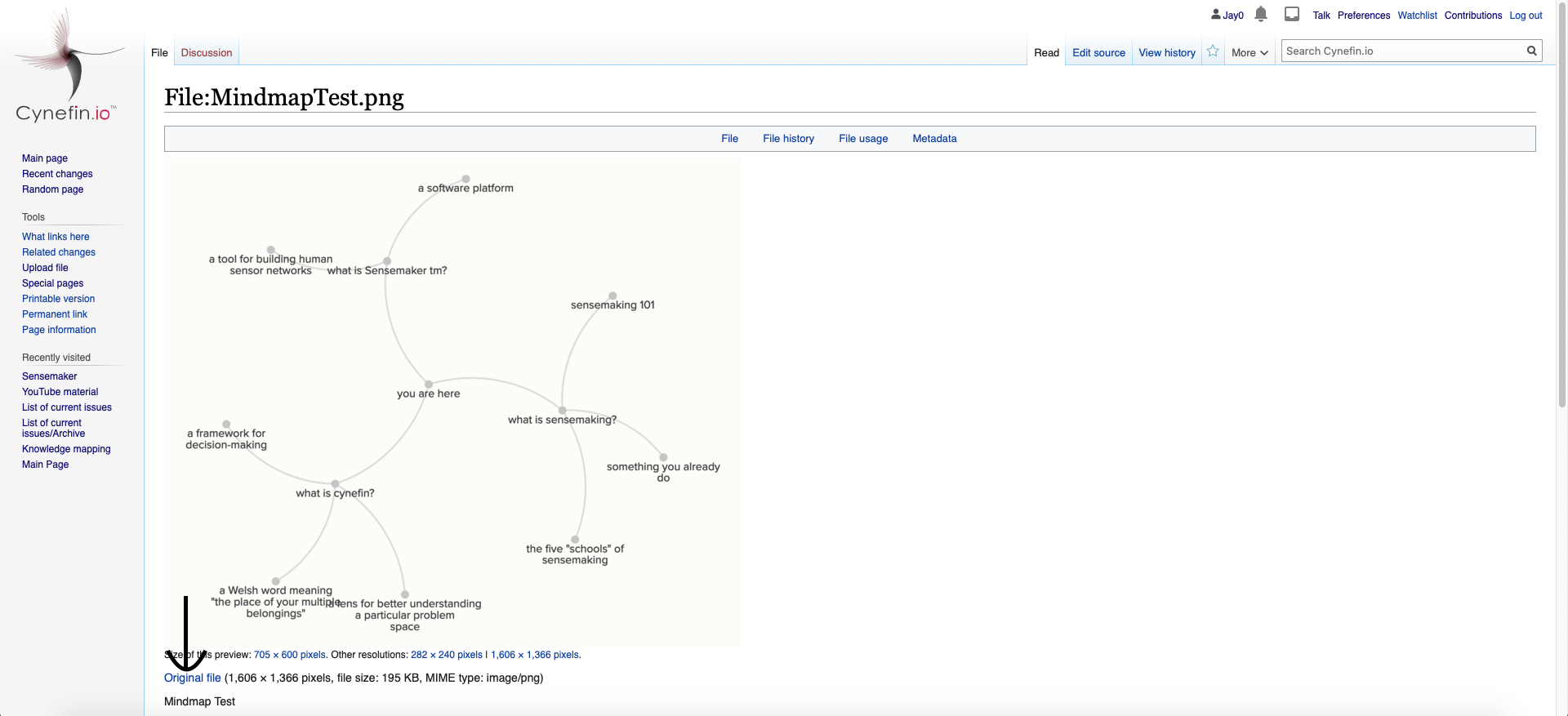Click the Cynefin.io logo
This screenshot has width=1568, height=716.
[x=67, y=67]
